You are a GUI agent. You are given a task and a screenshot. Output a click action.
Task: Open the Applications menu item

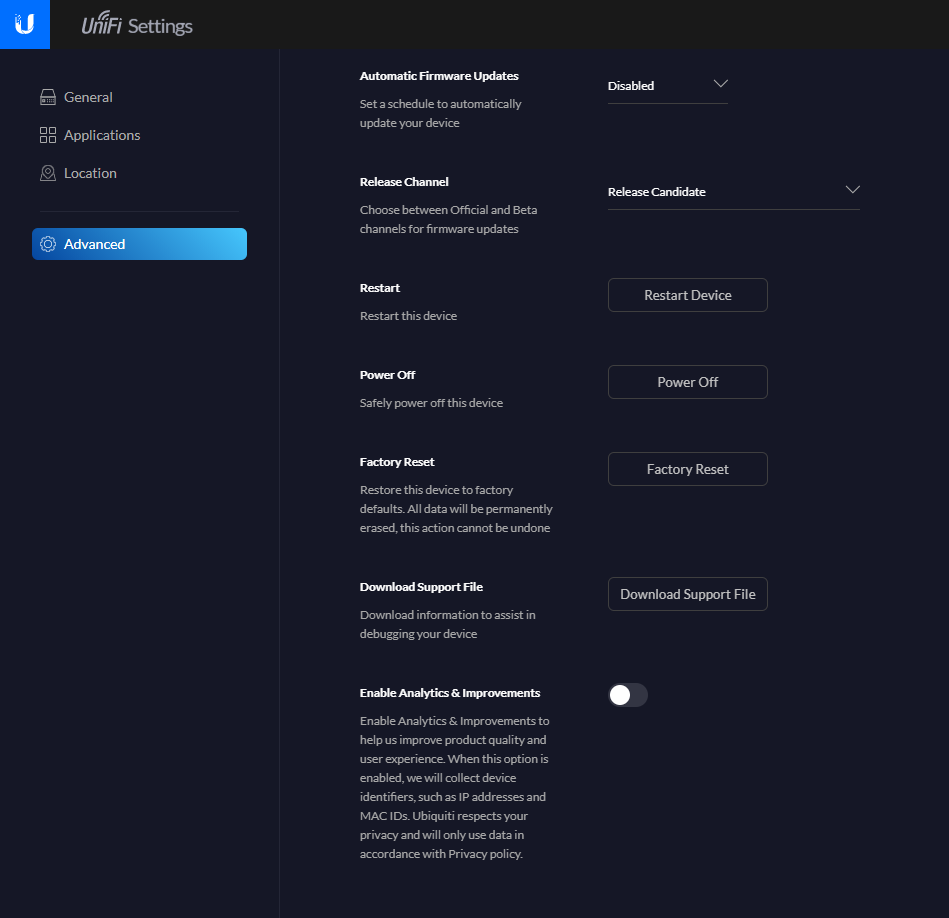[x=102, y=135]
